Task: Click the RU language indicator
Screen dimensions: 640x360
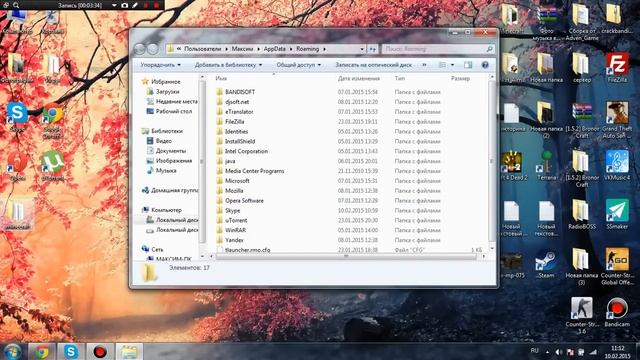Action: click(x=534, y=351)
